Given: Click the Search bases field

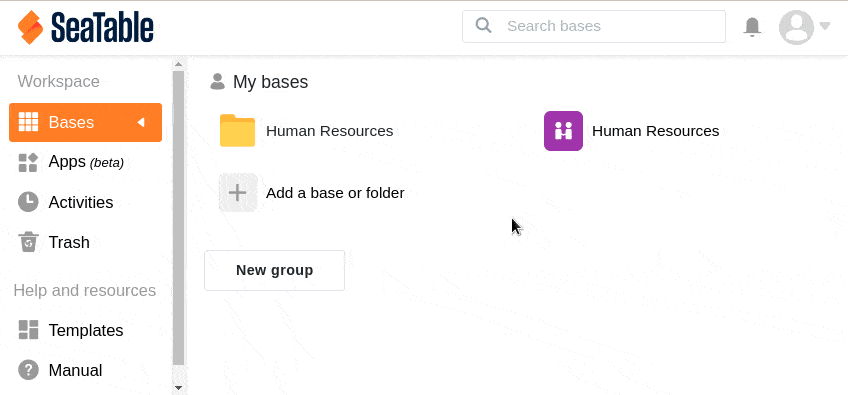Looking at the screenshot, I should click(594, 26).
